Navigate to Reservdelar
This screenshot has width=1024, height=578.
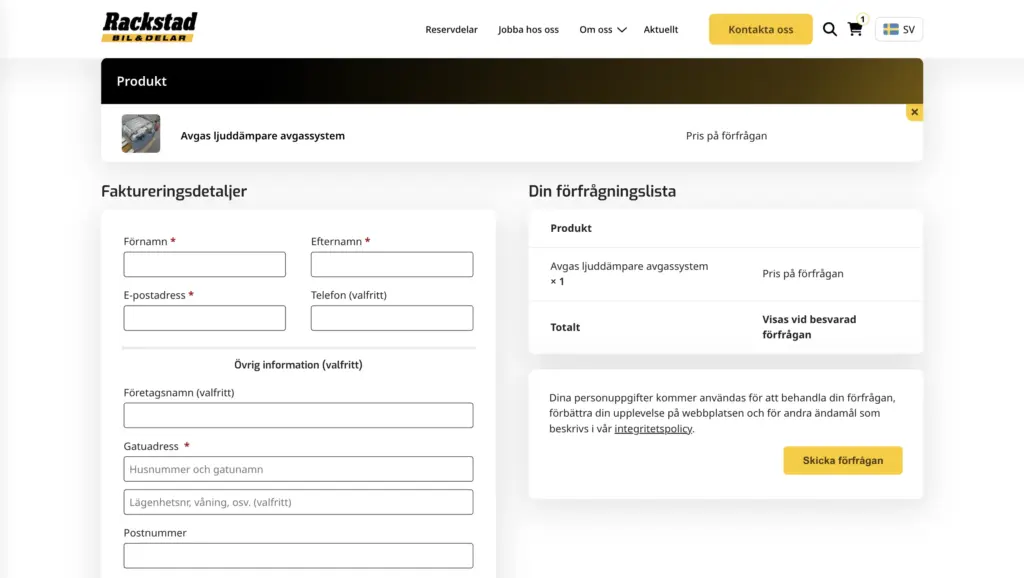(451, 29)
